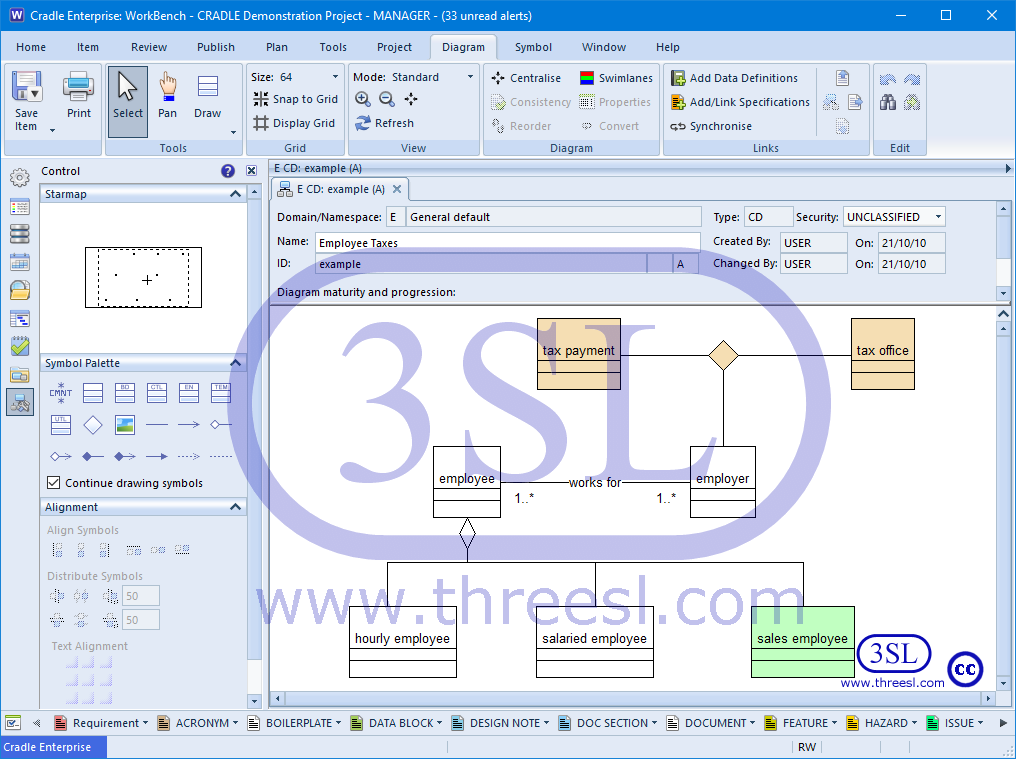Open Swimlanes in the Diagram group
1016x759 pixels.
click(616, 78)
